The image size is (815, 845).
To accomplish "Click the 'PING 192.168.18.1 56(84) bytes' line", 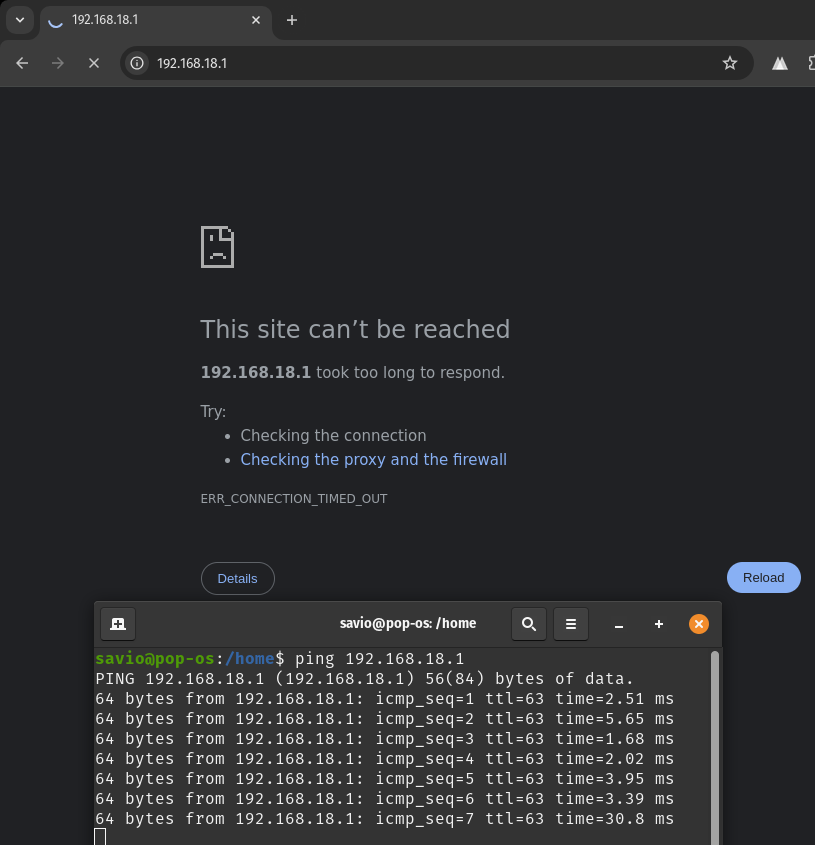I will tap(364, 678).
